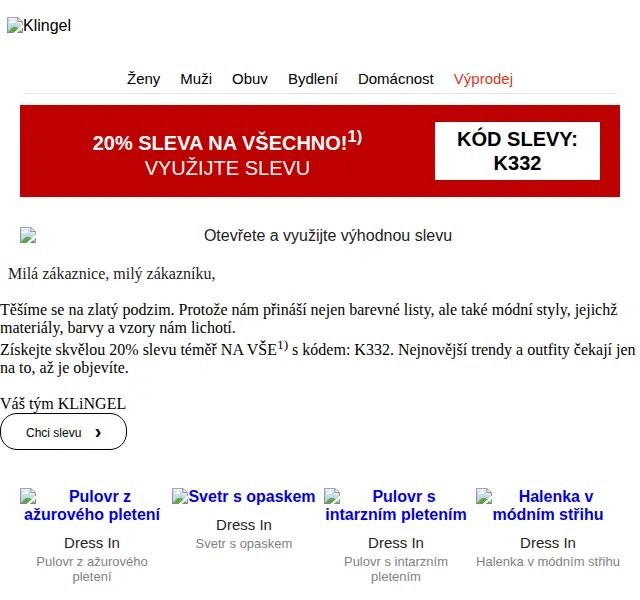Viewport: 640px width, 600px height.
Task: Click the VYUŽIJTE SLEVU banner text
Action: (227, 168)
